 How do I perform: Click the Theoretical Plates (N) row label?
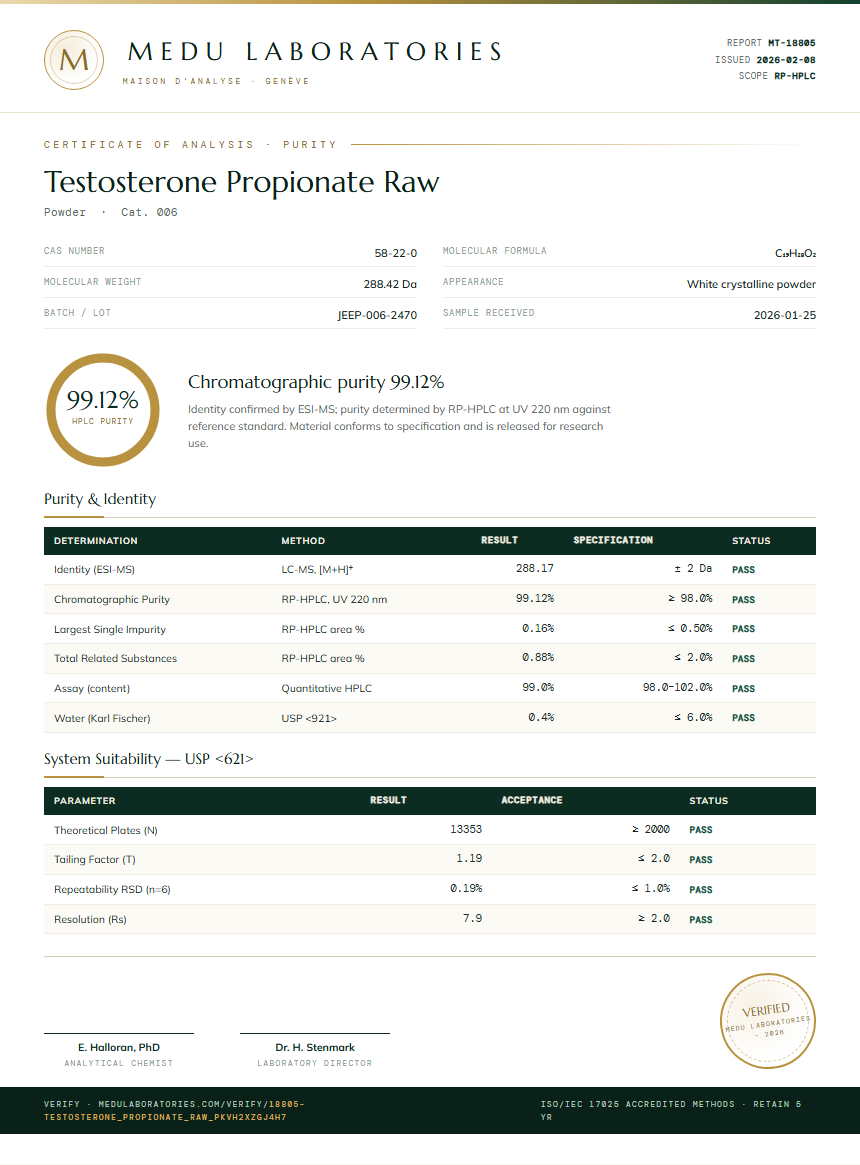106,831
